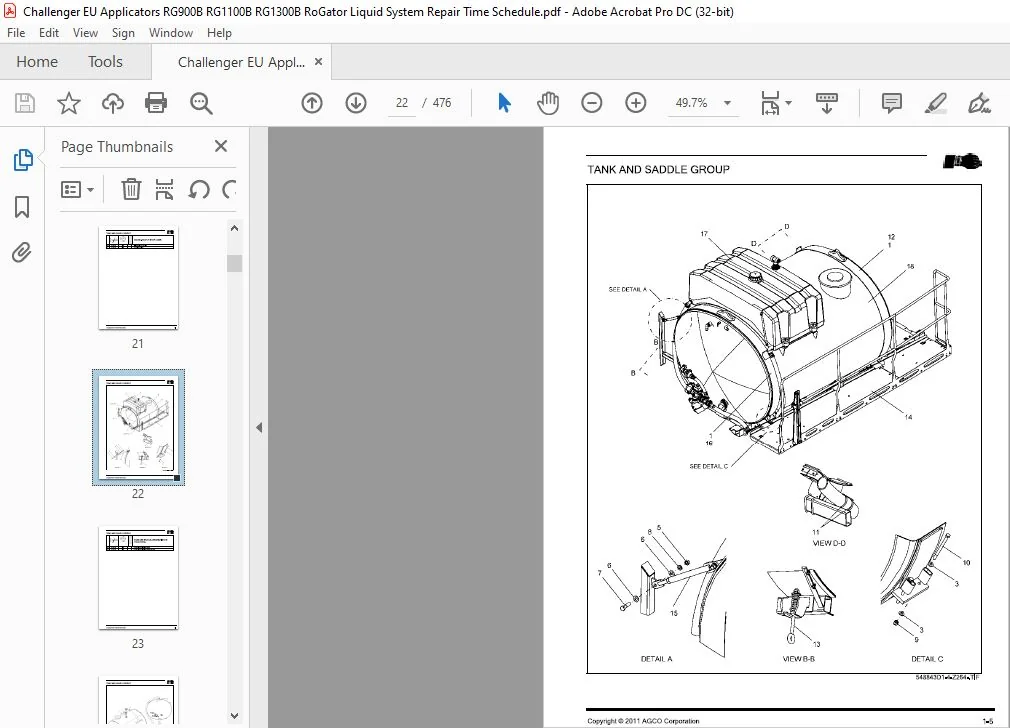Click the page number field
The height and width of the screenshot is (728, 1010).
coord(401,103)
